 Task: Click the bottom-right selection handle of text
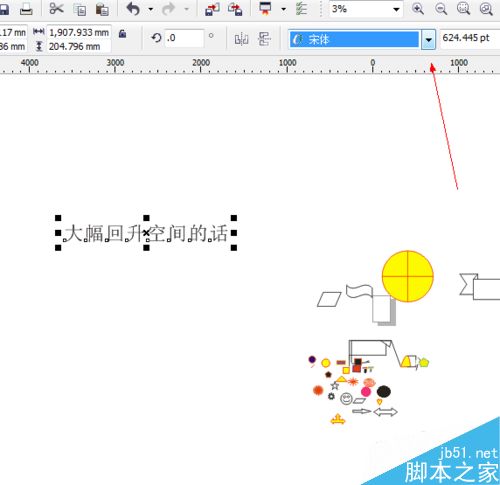click(x=234, y=248)
